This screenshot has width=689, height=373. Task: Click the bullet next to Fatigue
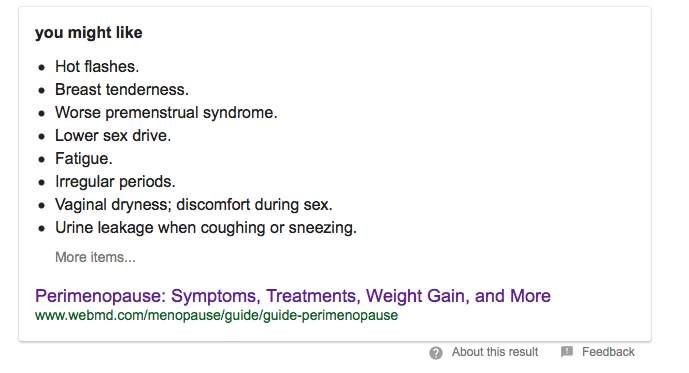pos(42,159)
